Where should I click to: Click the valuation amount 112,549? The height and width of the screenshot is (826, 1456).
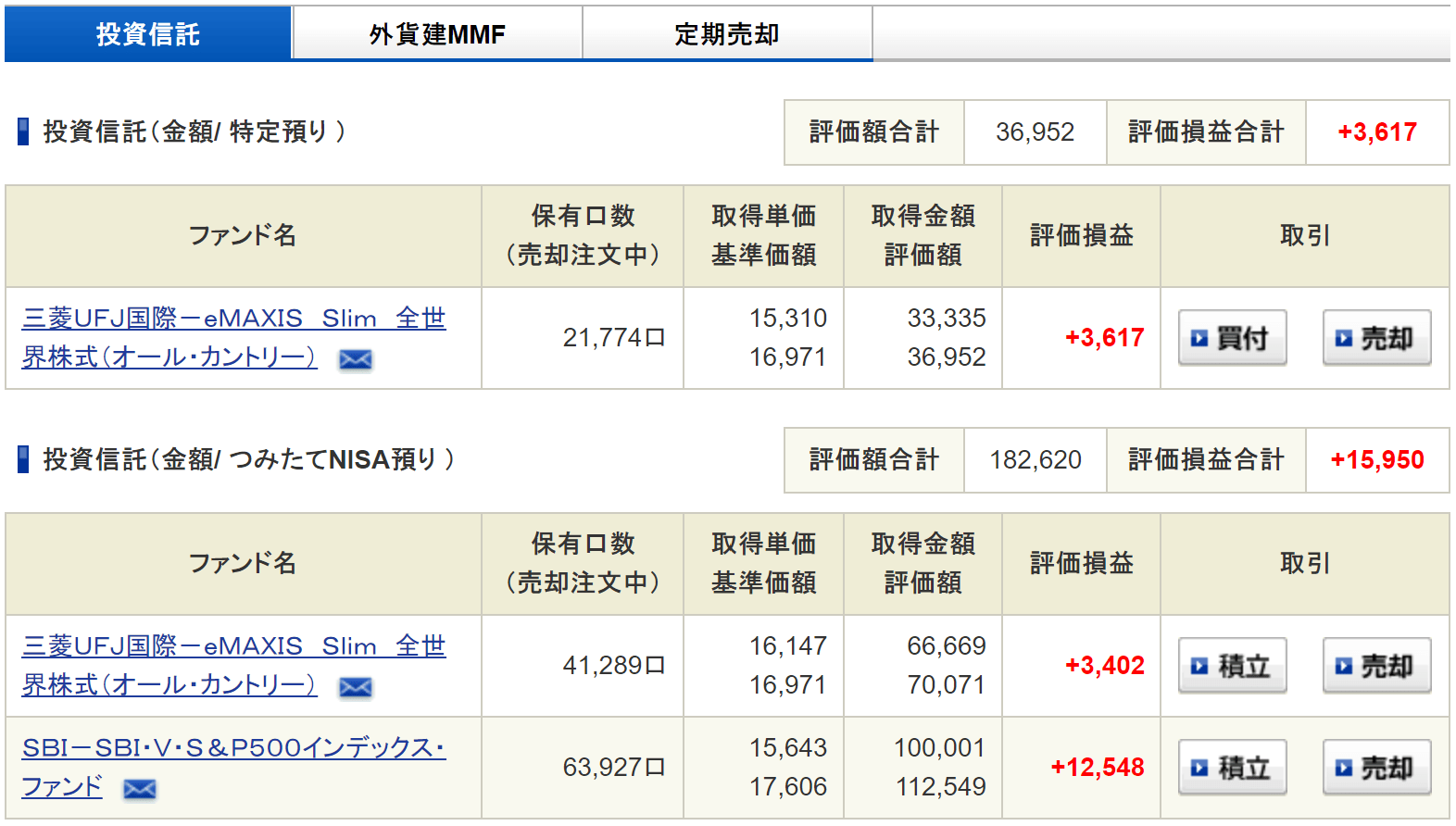tap(941, 787)
